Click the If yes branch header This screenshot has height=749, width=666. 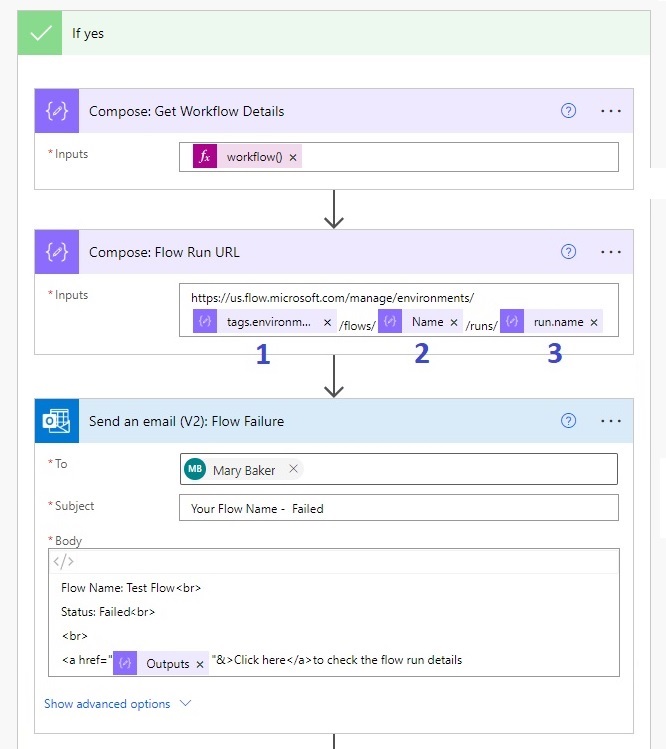point(334,33)
